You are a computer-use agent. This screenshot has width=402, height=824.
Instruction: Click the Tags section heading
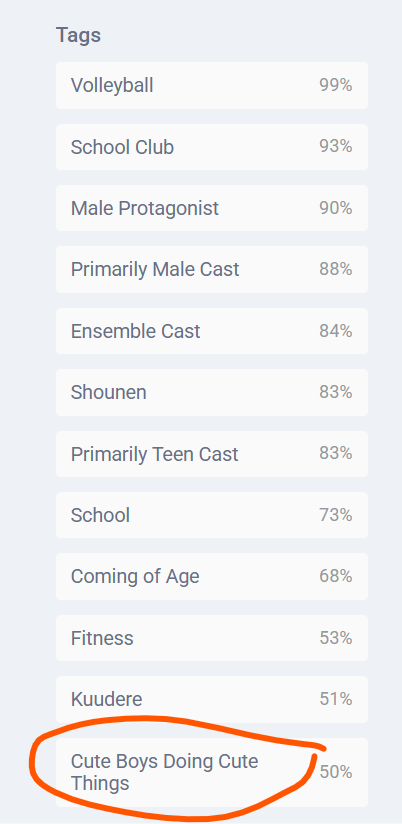[x=78, y=35]
